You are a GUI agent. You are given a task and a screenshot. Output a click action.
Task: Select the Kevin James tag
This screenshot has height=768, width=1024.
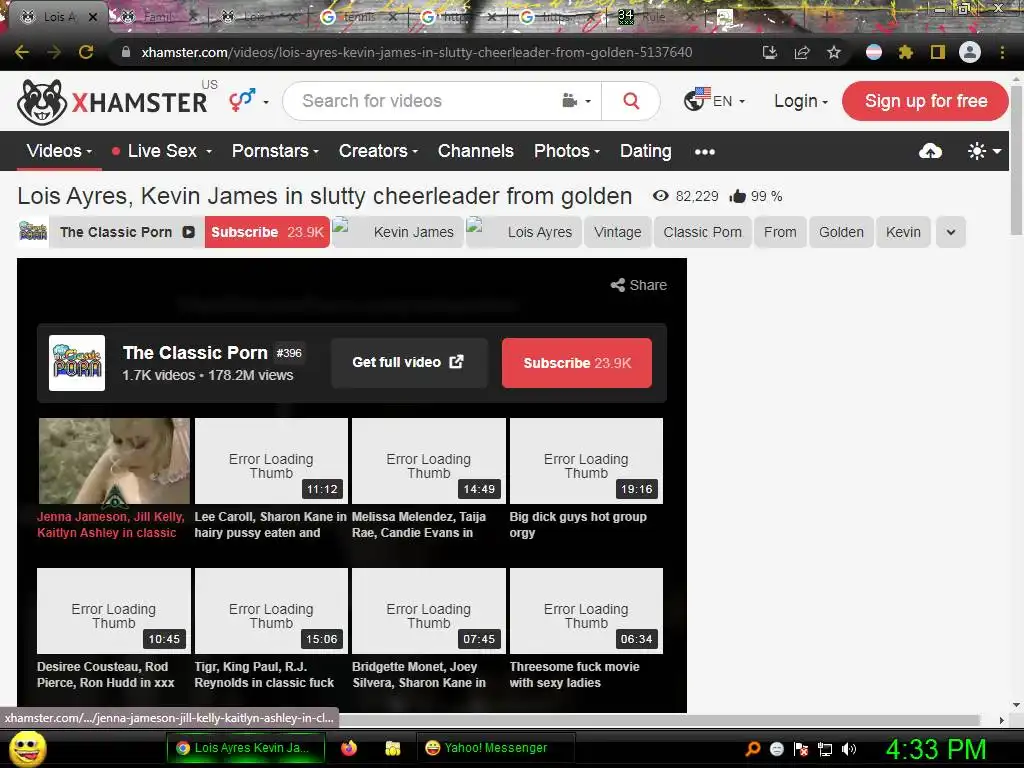click(398, 232)
